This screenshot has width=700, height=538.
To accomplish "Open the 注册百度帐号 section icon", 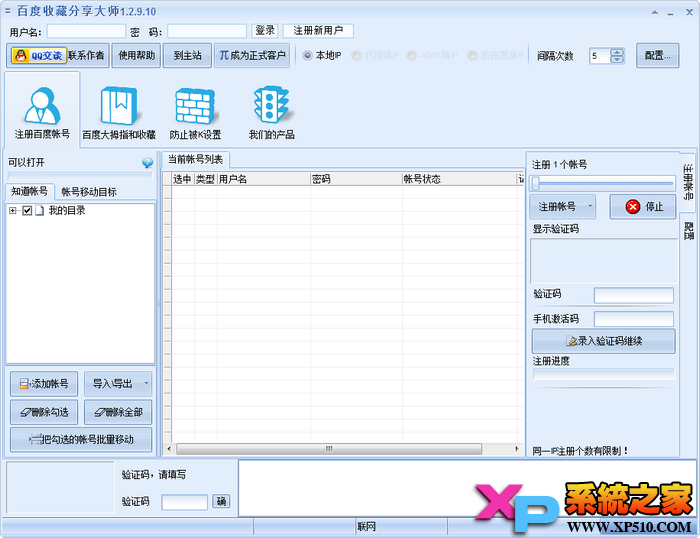I will [42, 110].
